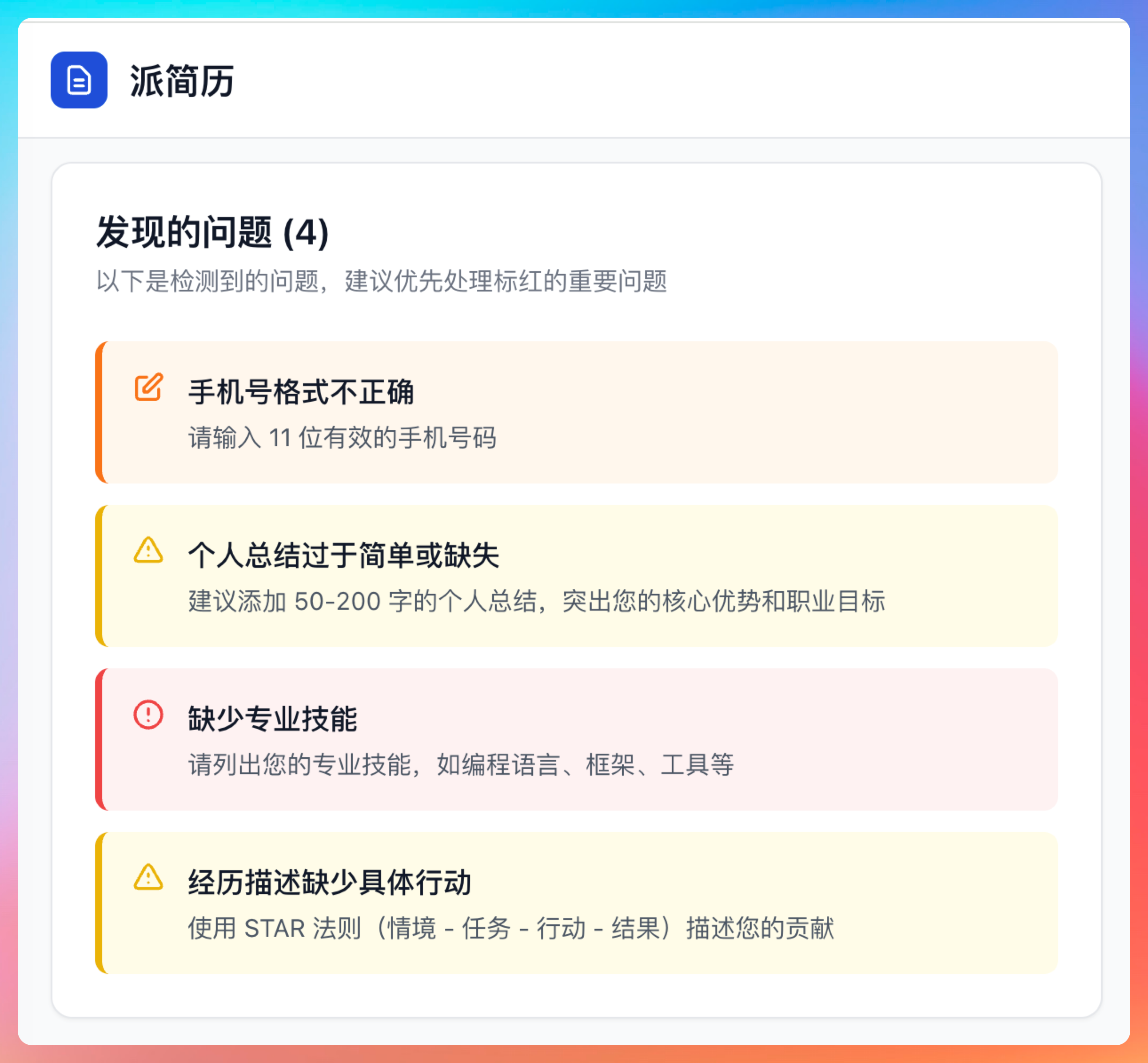The width and height of the screenshot is (1148, 1063).
Task: Click the red left accent bar of 缺少专业技能
Action: 99,739
